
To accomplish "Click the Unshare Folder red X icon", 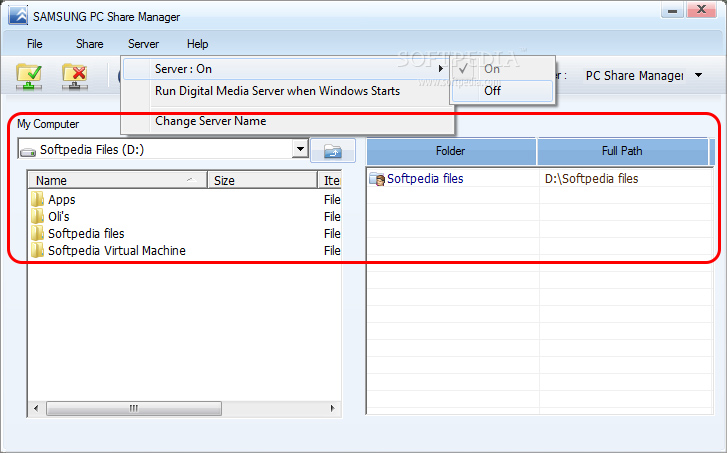I will point(74,76).
